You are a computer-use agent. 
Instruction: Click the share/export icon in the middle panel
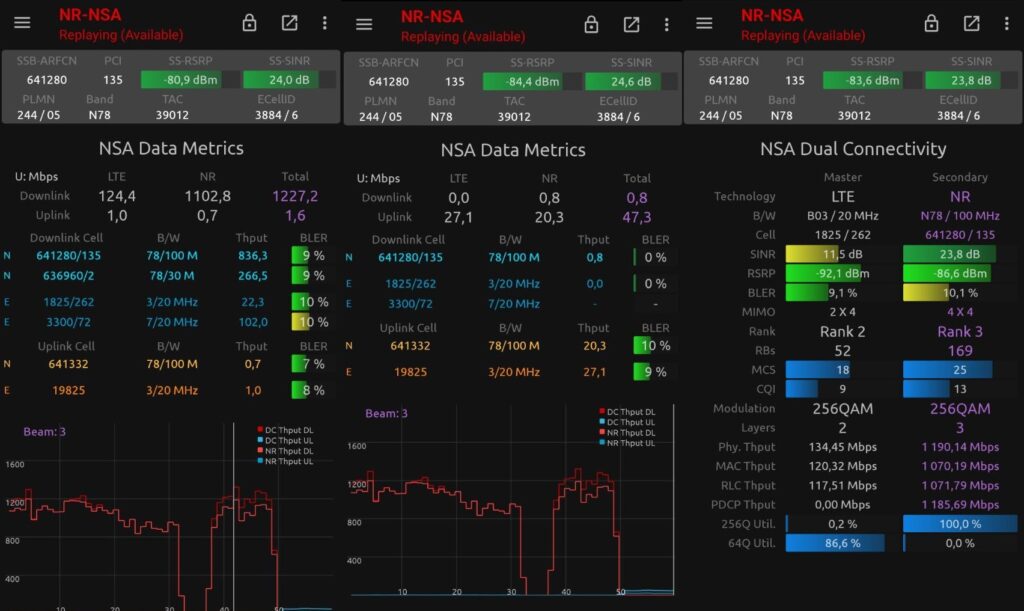point(631,25)
